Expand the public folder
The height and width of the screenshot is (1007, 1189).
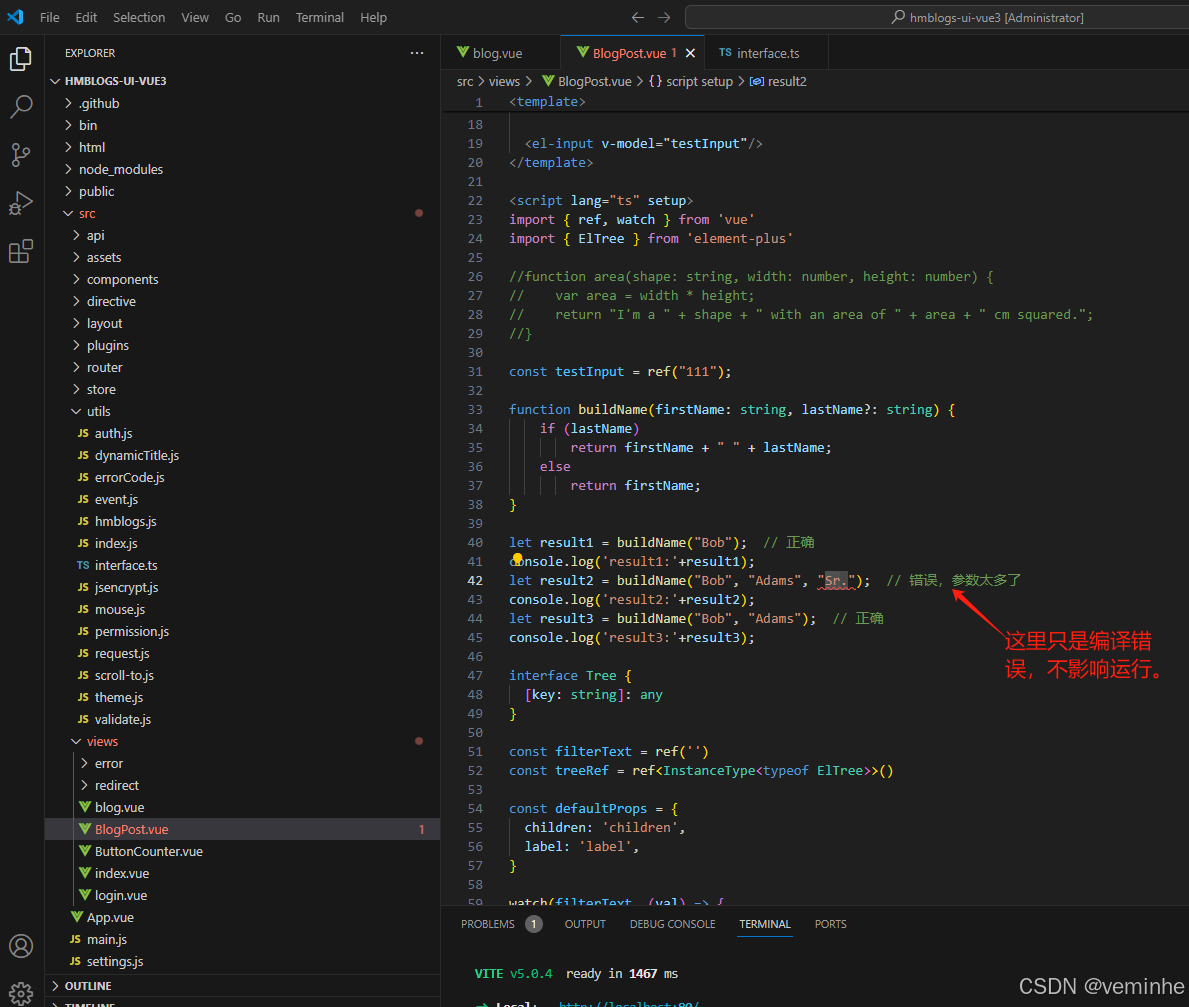click(243, 191)
